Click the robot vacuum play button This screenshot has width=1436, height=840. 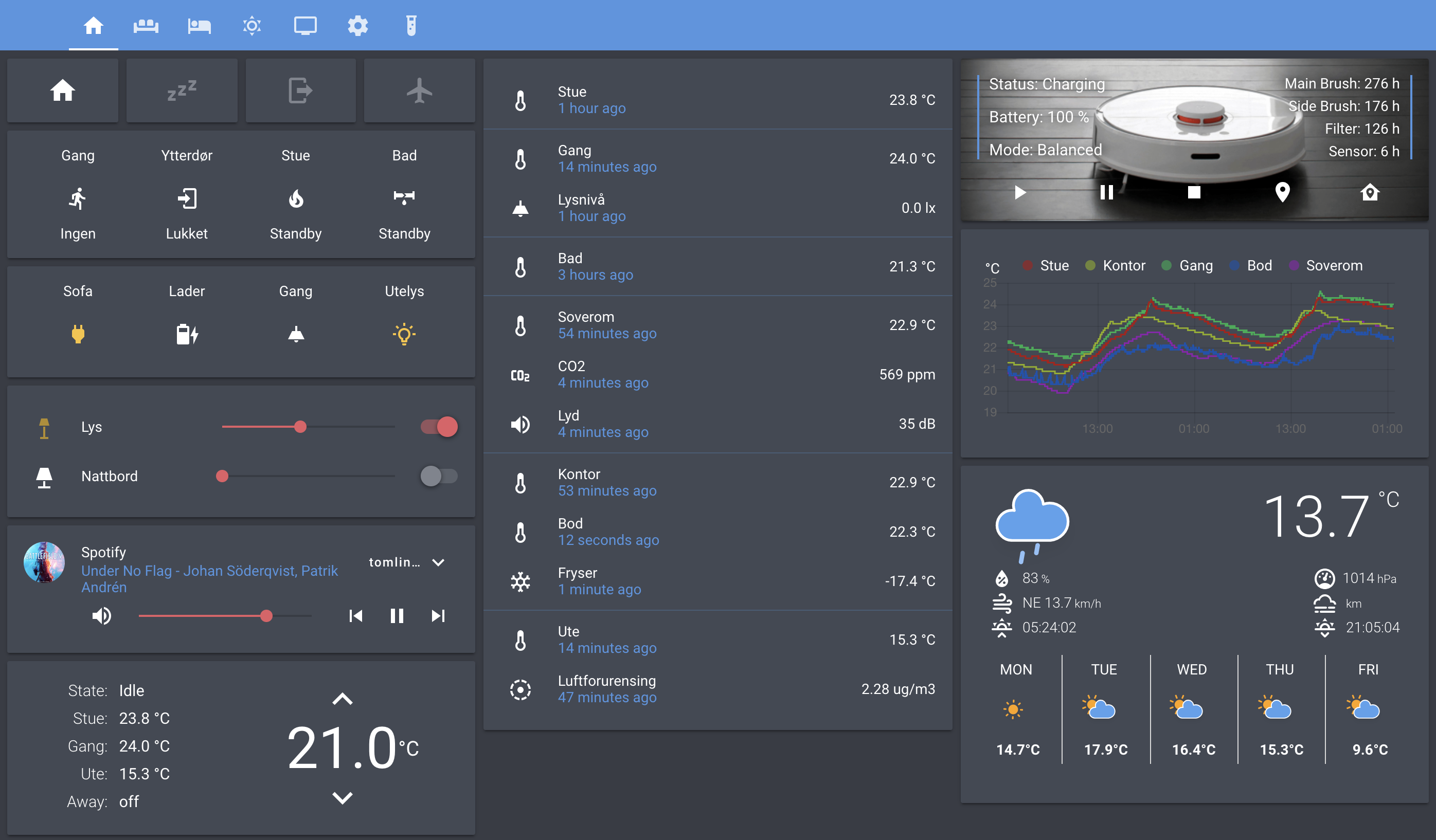coord(1020,192)
